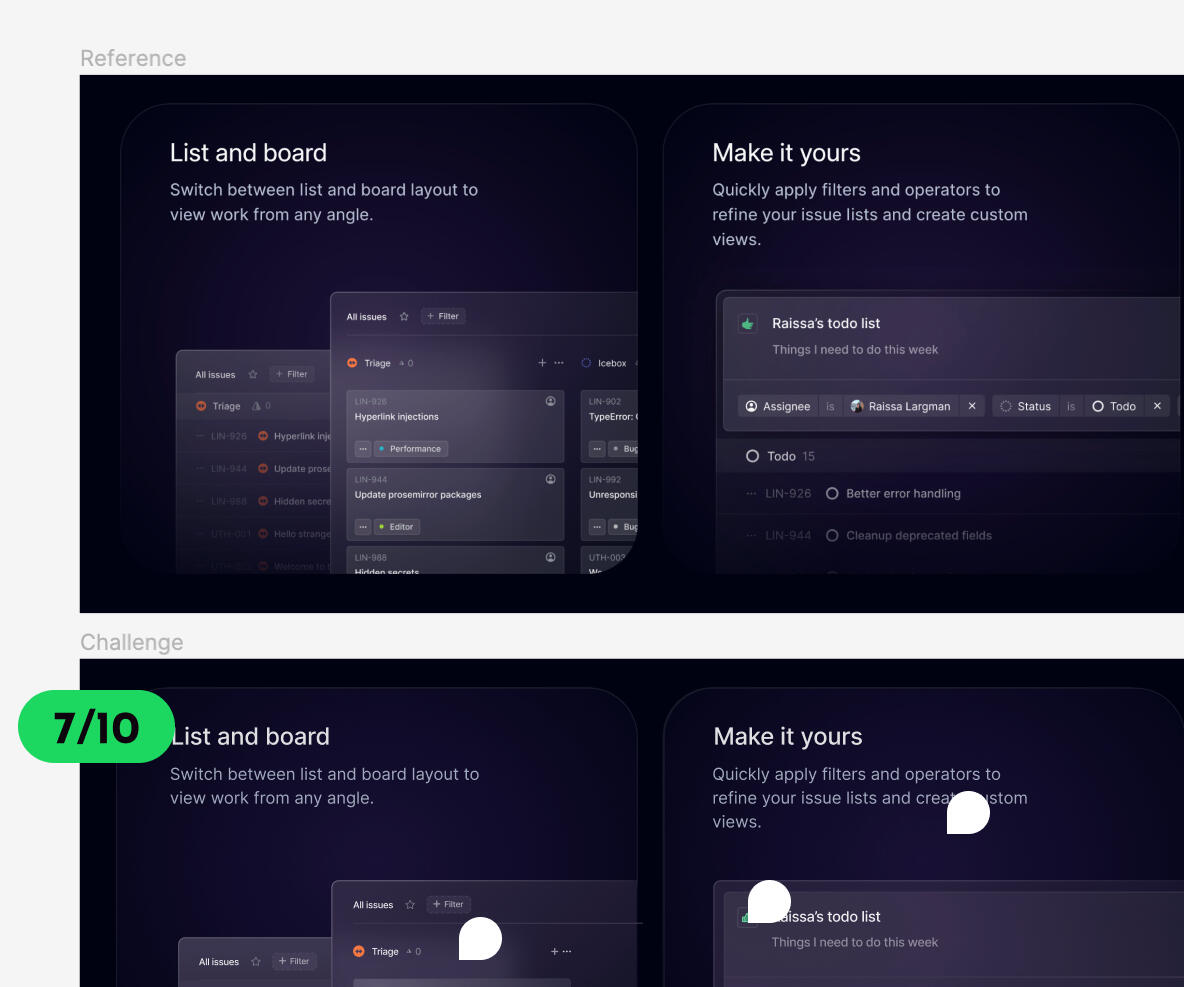Viewport: 1184px width, 987px height.
Task: Open Reference Triage column three-dot menu
Action: [559, 363]
